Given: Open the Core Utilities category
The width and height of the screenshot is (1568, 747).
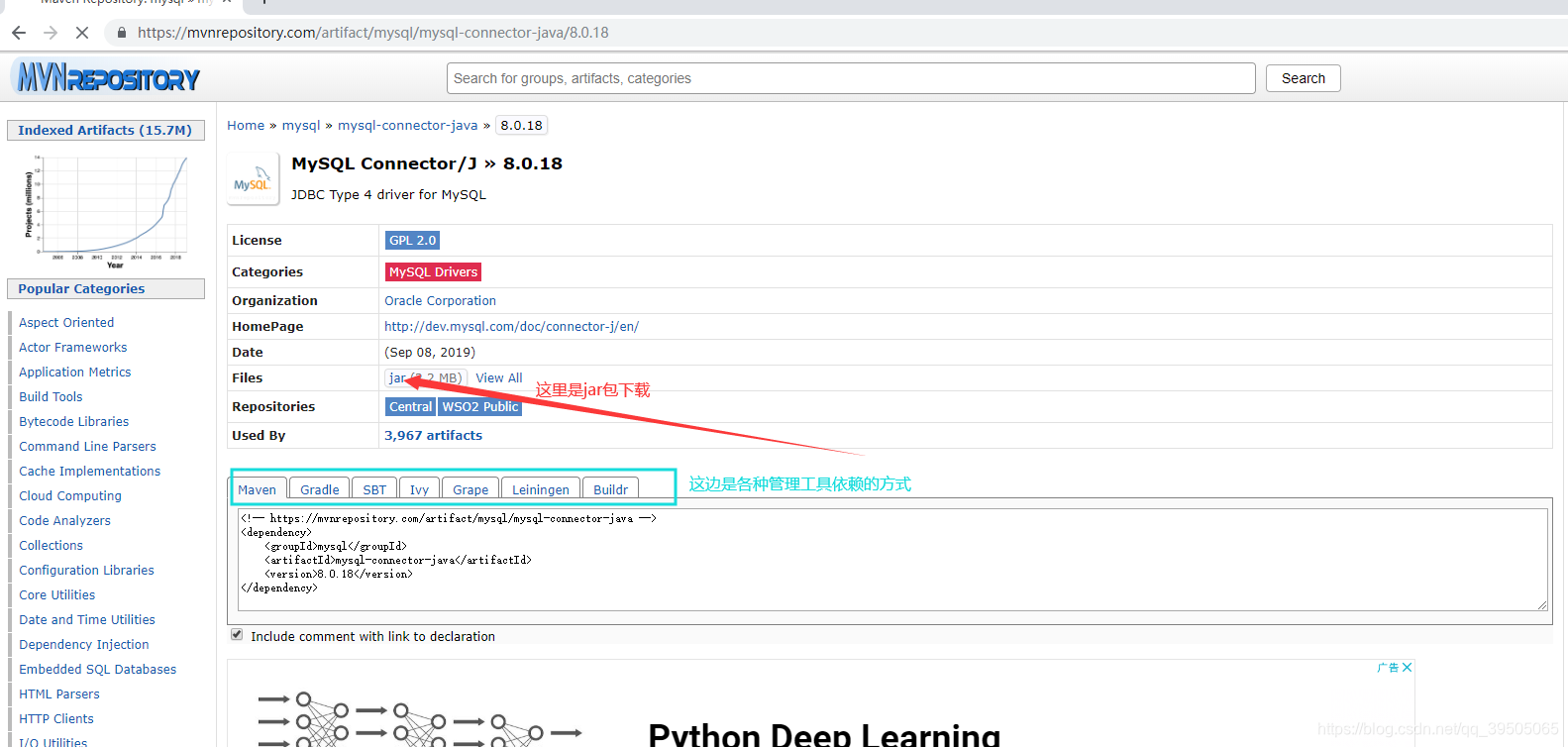Looking at the screenshot, I should pos(57,595).
